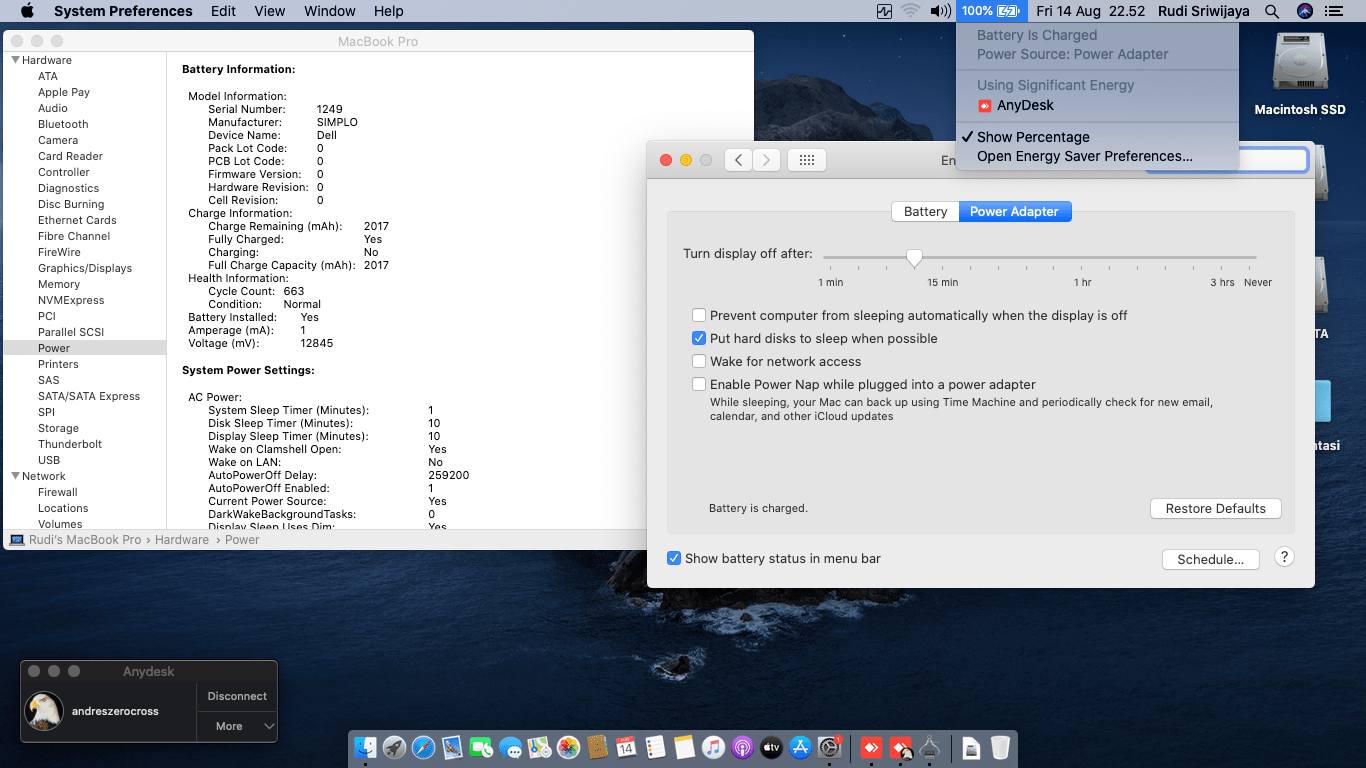
Task: Open the Help menu
Action: pyautogui.click(x=389, y=11)
